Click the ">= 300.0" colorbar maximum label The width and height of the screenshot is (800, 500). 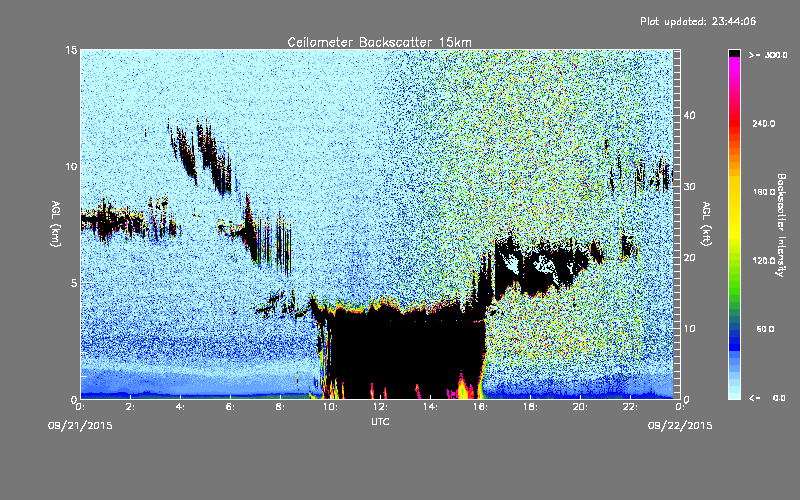point(768,55)
